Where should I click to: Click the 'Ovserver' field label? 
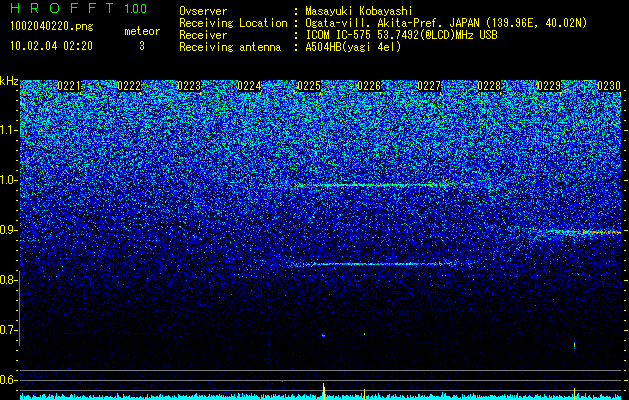(203, 12)
